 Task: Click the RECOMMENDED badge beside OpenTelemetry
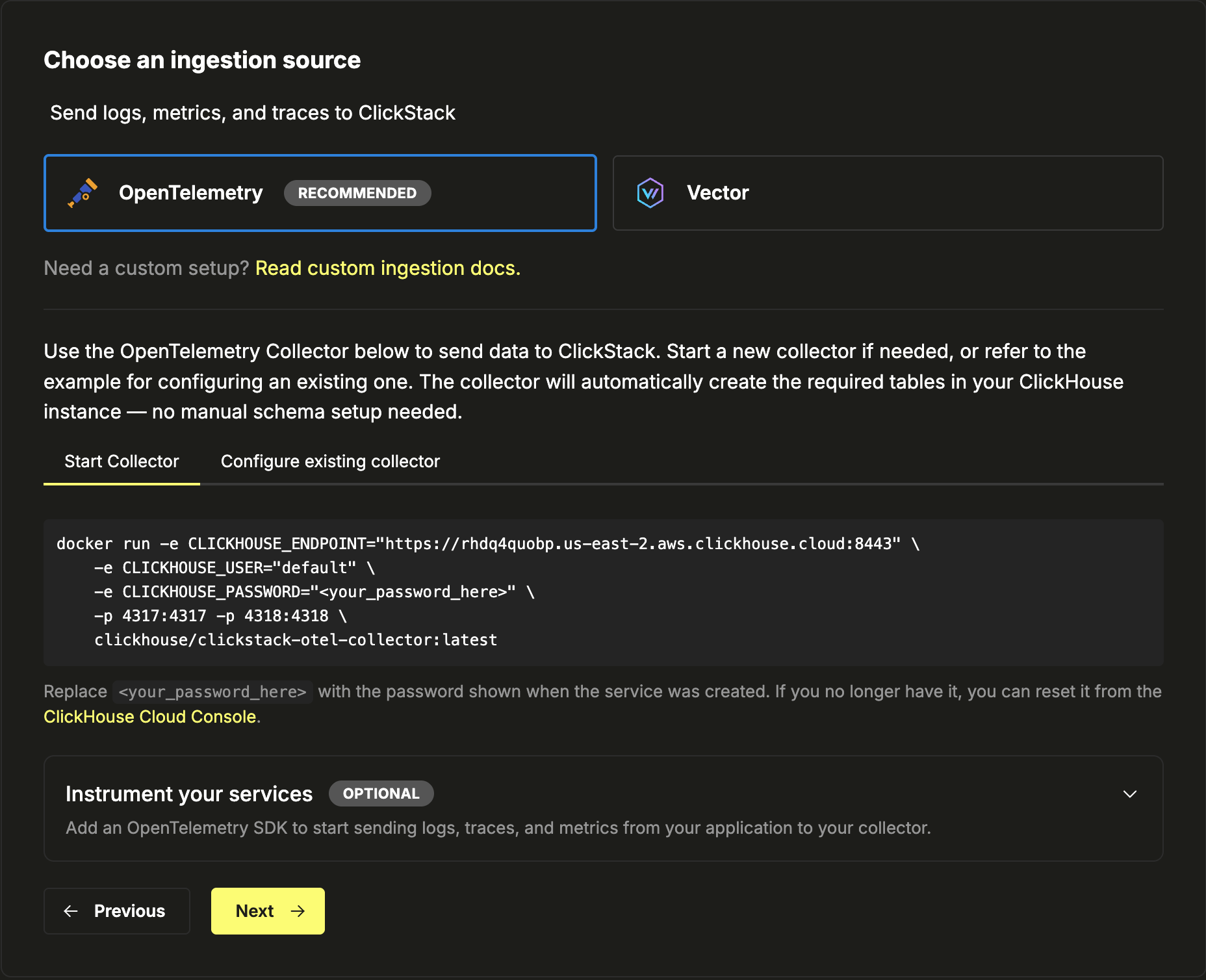coord(357,193)
